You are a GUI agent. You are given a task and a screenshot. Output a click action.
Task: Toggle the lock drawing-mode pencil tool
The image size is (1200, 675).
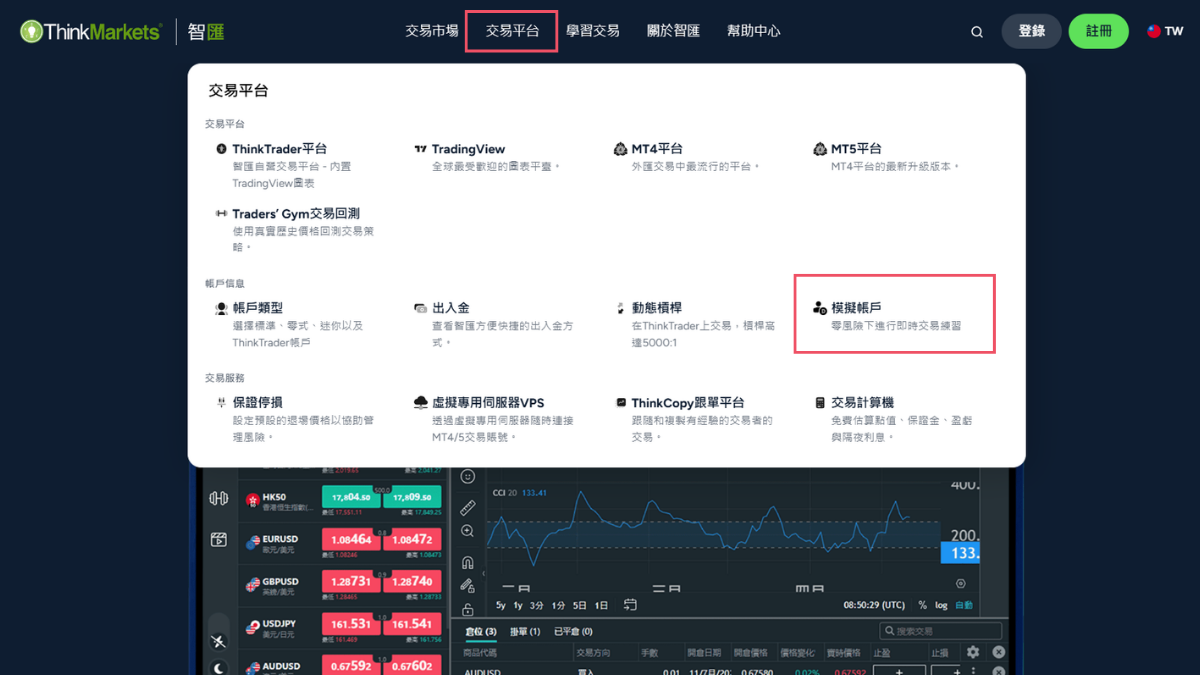[467, 586]
